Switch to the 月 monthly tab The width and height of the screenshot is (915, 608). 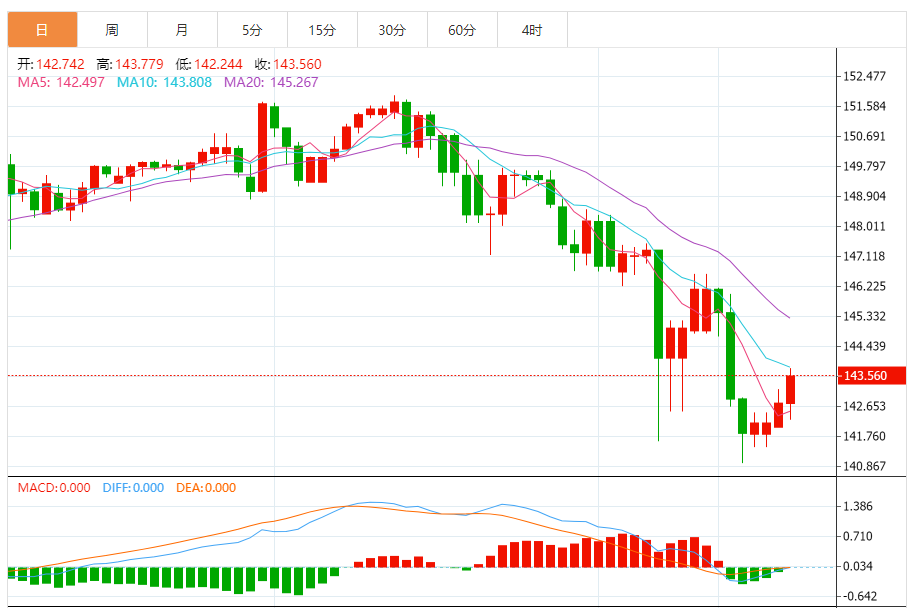point(182,30)
